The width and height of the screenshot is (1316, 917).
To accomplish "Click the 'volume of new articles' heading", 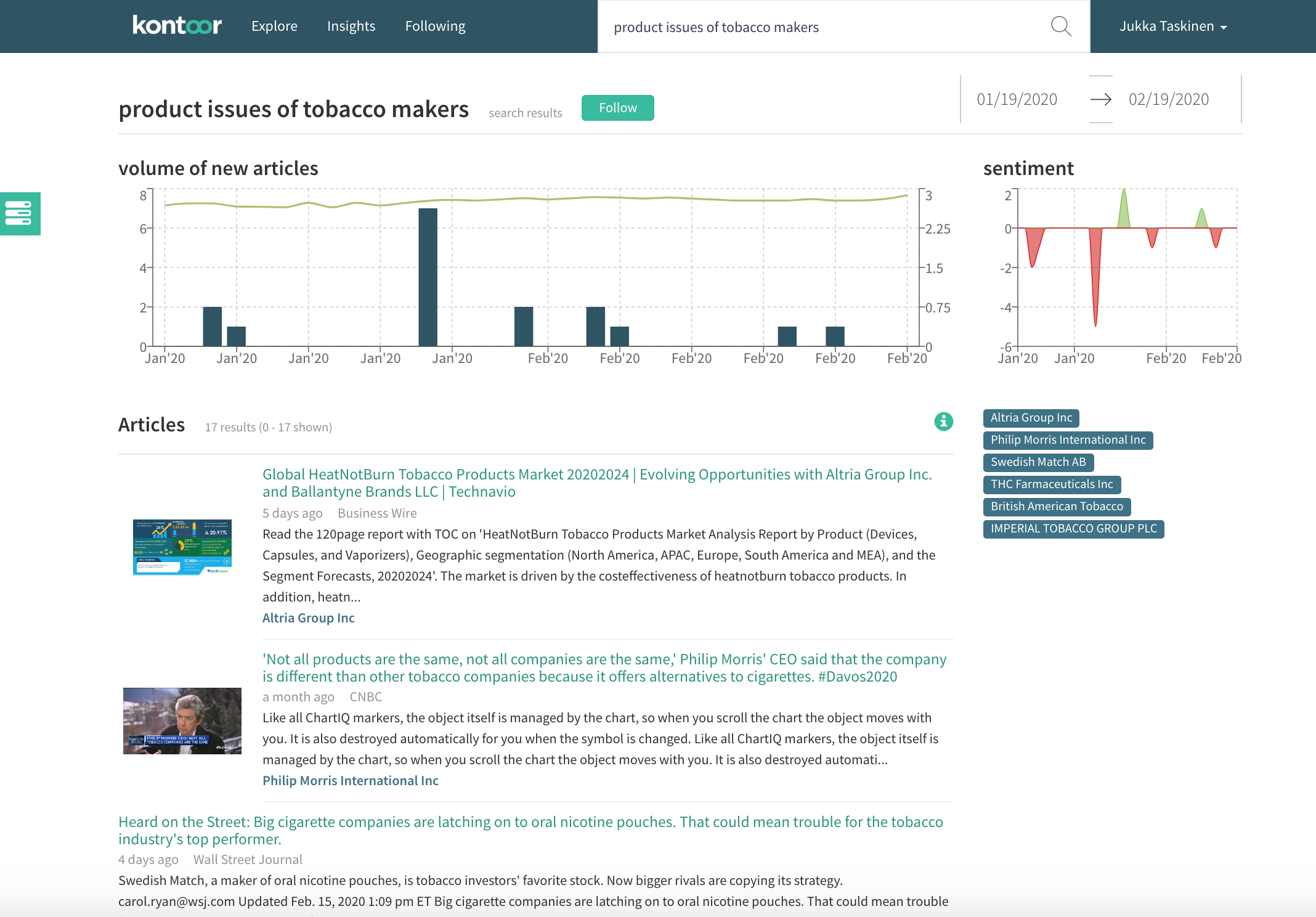I will click(x=218, y=168).
